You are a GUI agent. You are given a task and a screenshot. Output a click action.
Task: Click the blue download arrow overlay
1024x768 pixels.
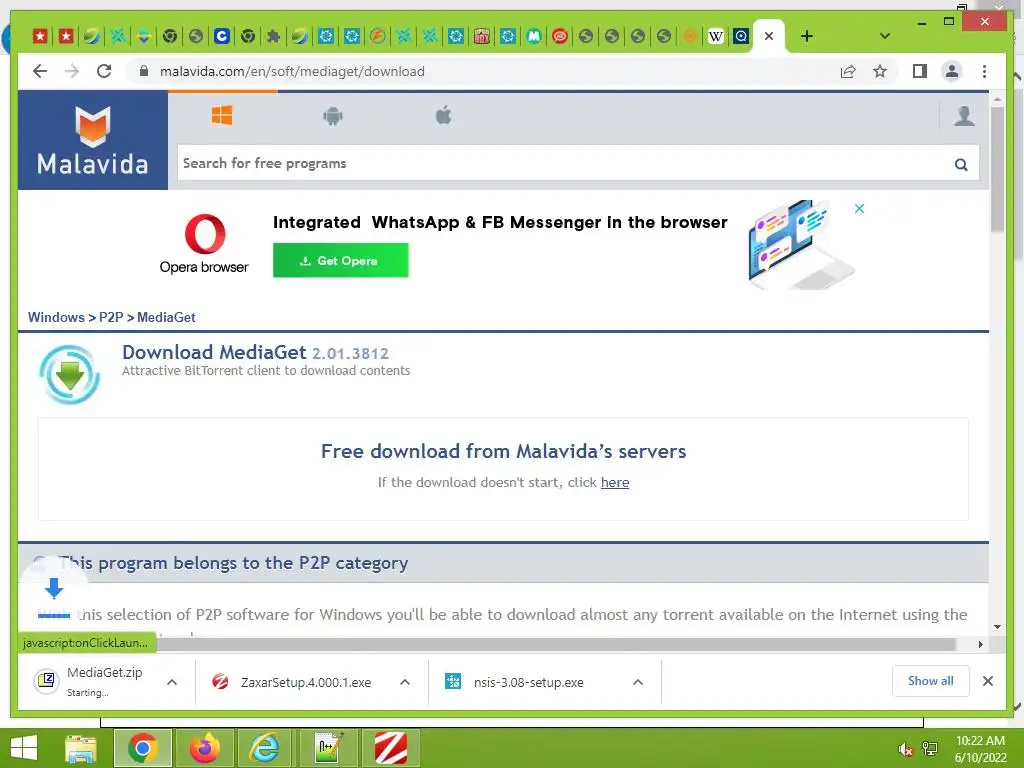point(54,589)
